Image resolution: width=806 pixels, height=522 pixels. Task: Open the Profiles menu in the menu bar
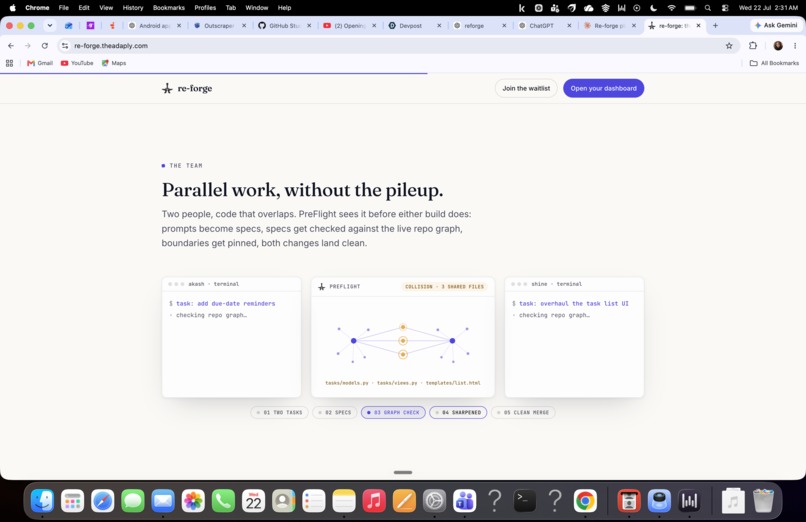pyautogui.click(x=205, y=8)
